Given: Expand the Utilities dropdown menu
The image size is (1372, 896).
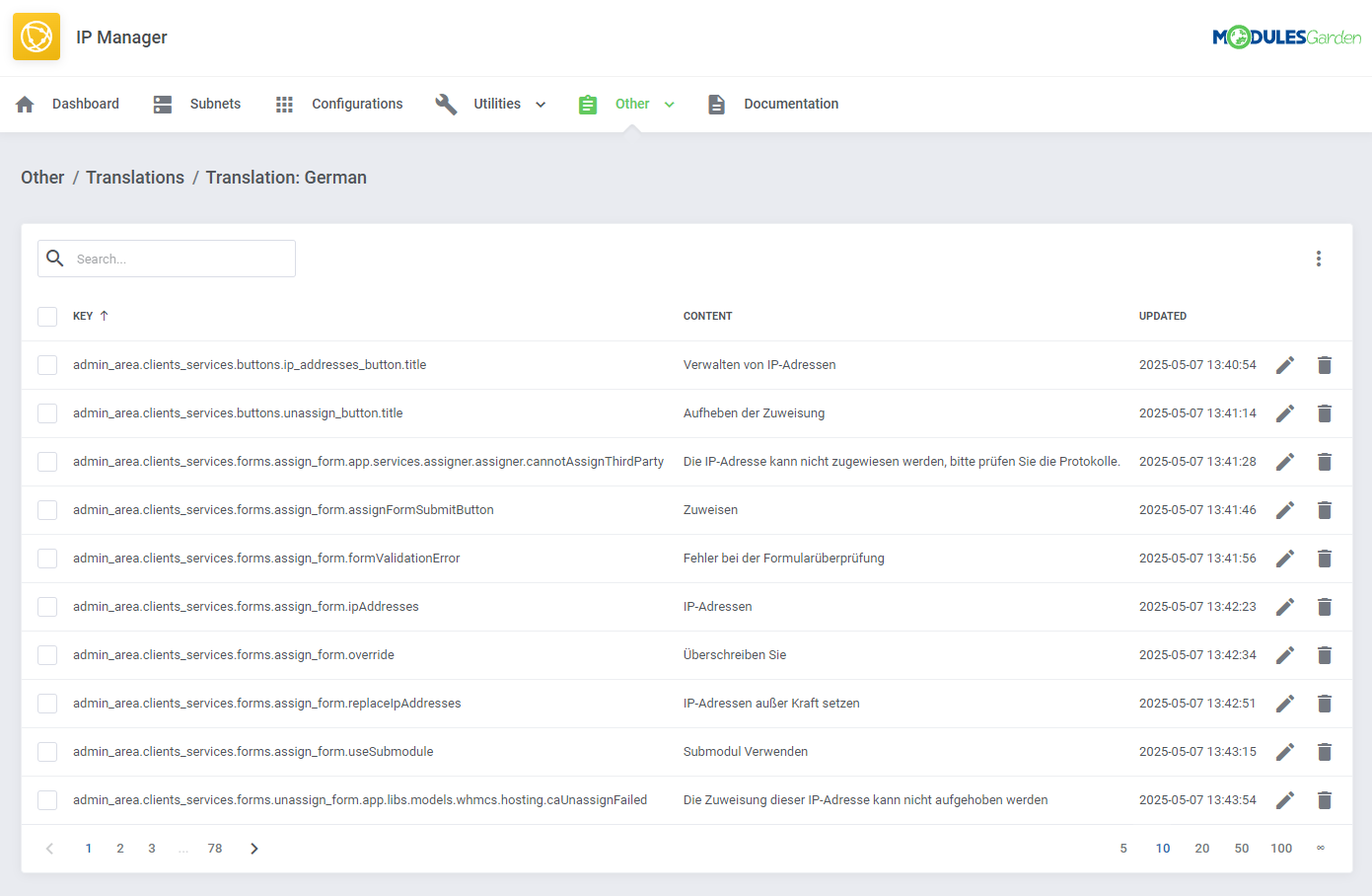Looking at the screenshot, I should coord(540,103).
